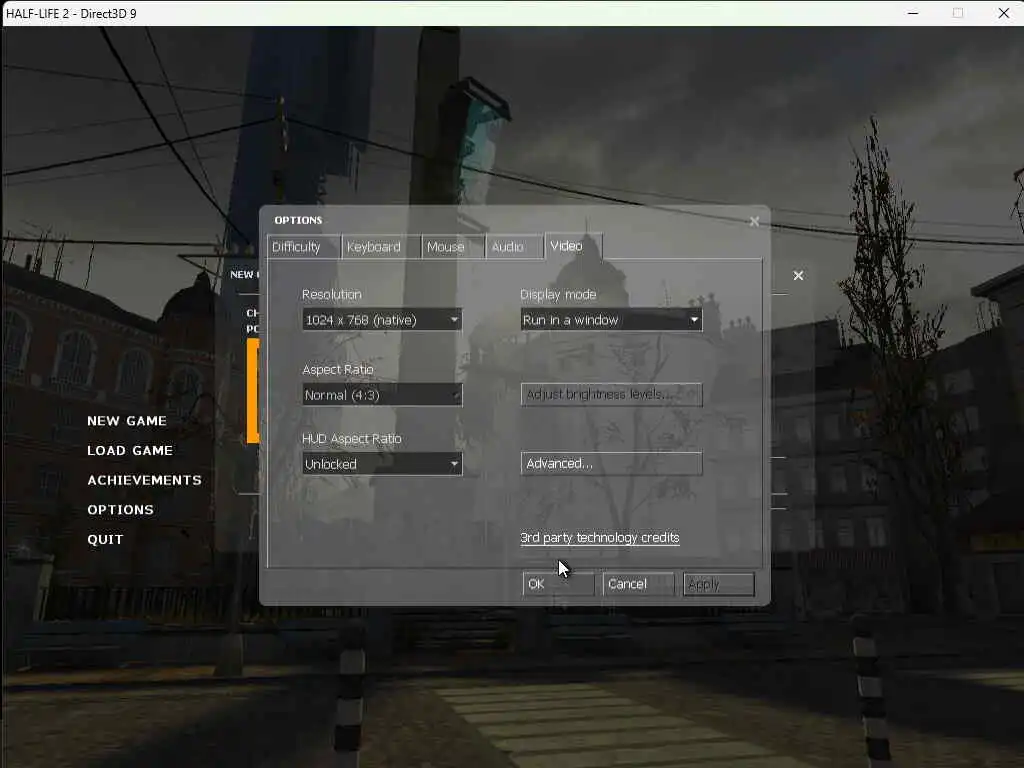
Task: Start a New Game from main menu
Action: click(127, 421)
